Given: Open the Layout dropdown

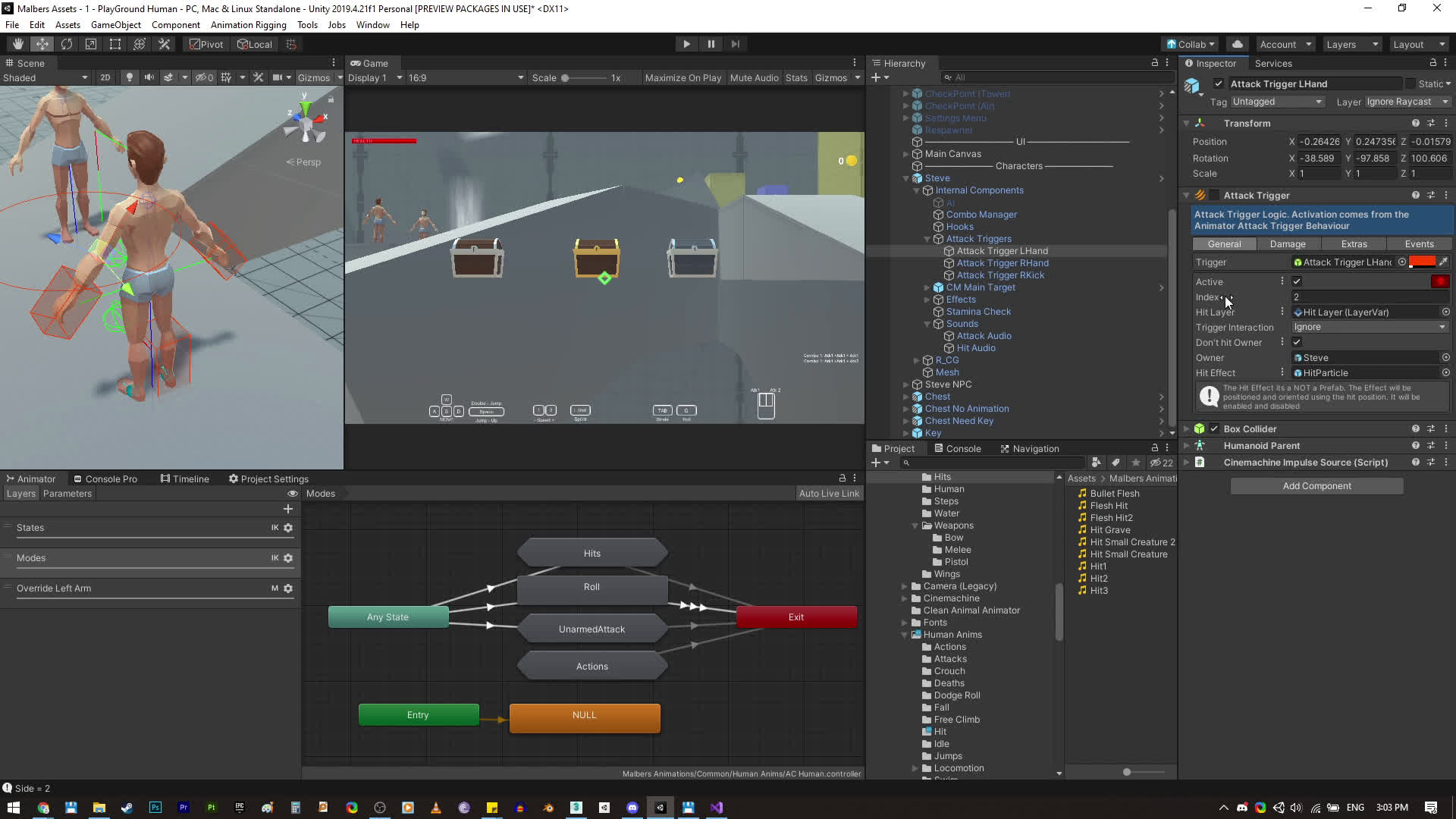Looking at the screenshot, I should tap(1418, 44).
